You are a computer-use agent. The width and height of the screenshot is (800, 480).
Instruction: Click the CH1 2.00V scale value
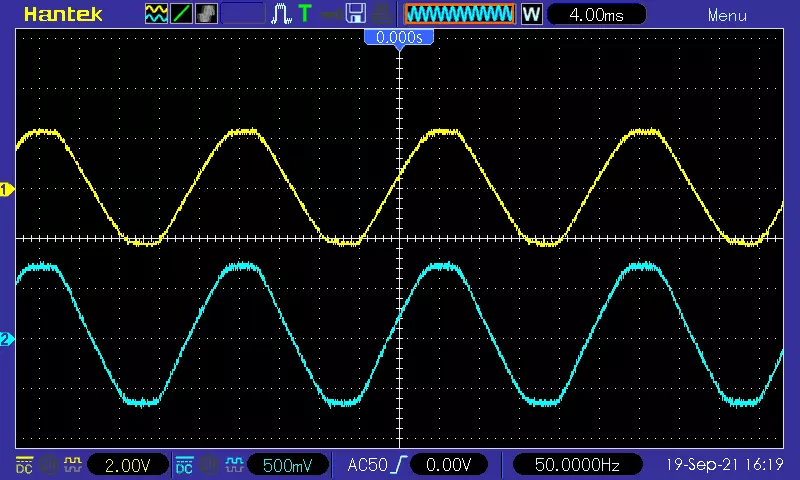(x=128, y=465)
